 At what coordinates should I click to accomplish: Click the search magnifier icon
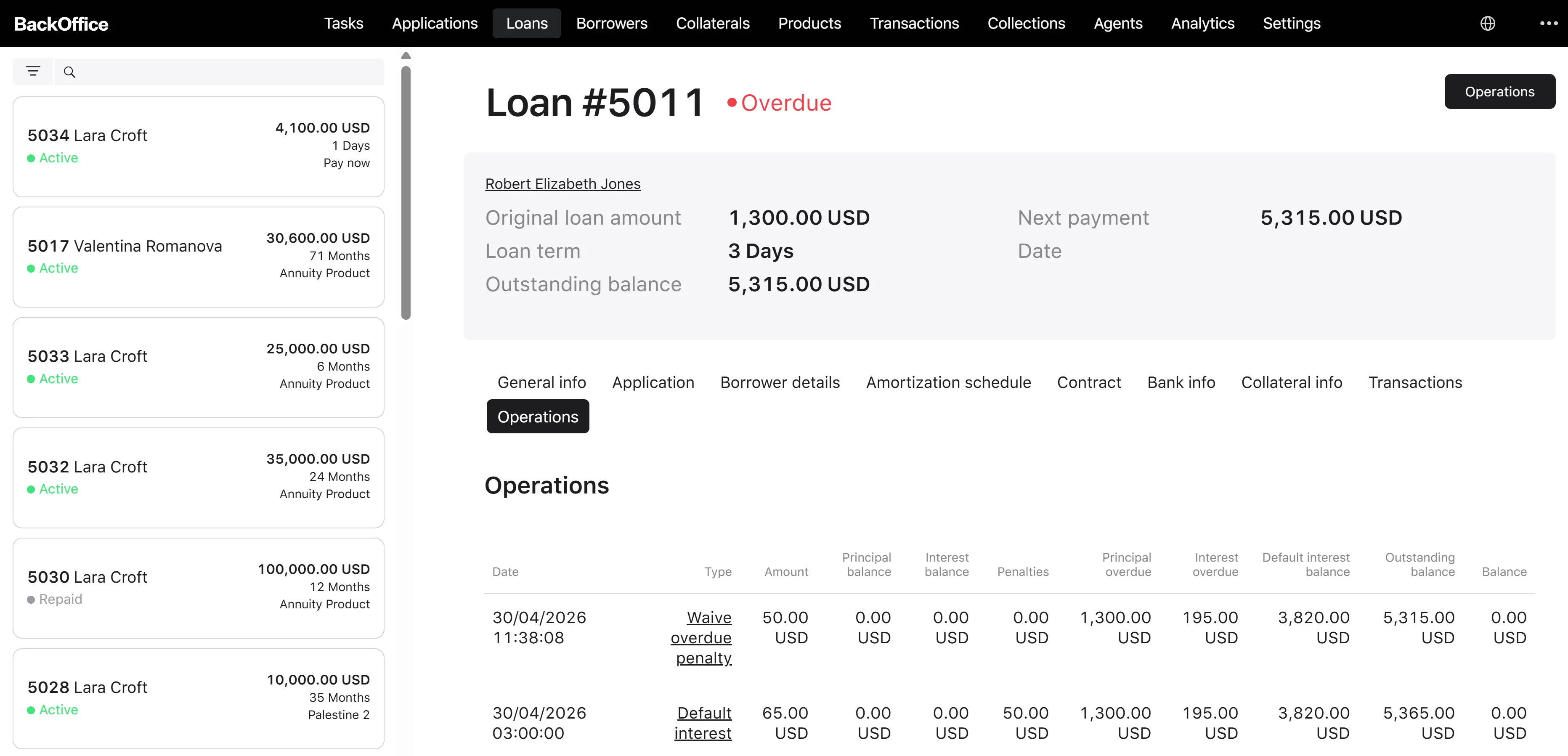(x=69, y=72)
